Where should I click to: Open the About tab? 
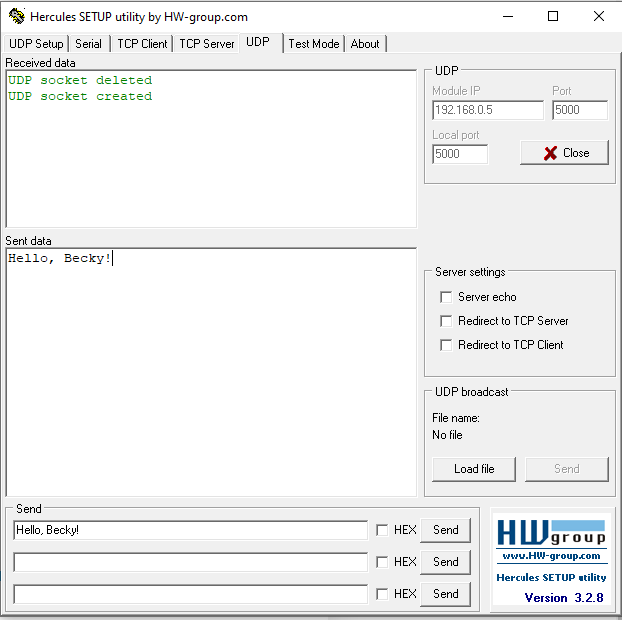[365, 44]
